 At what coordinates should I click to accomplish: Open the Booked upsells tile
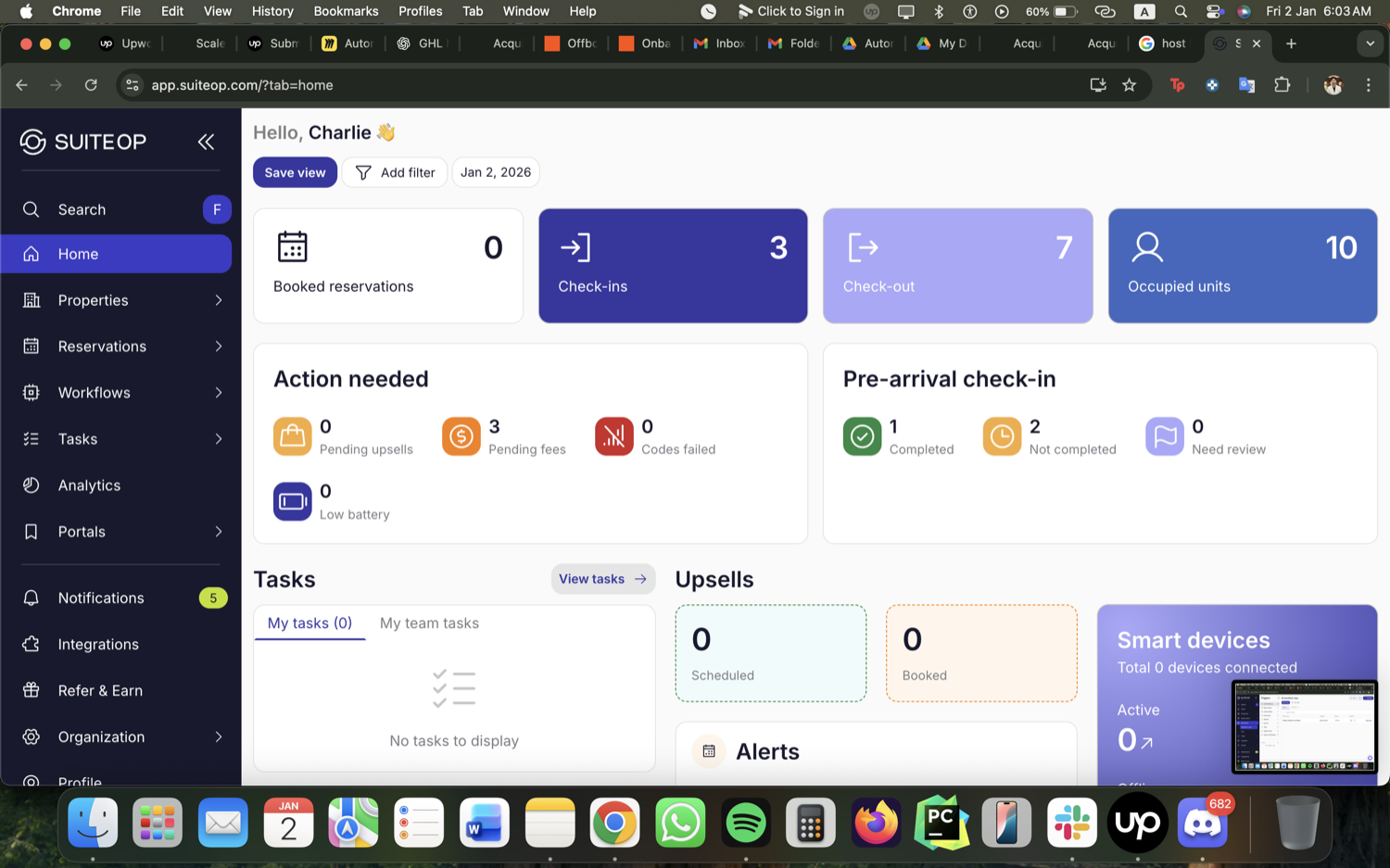981,653
